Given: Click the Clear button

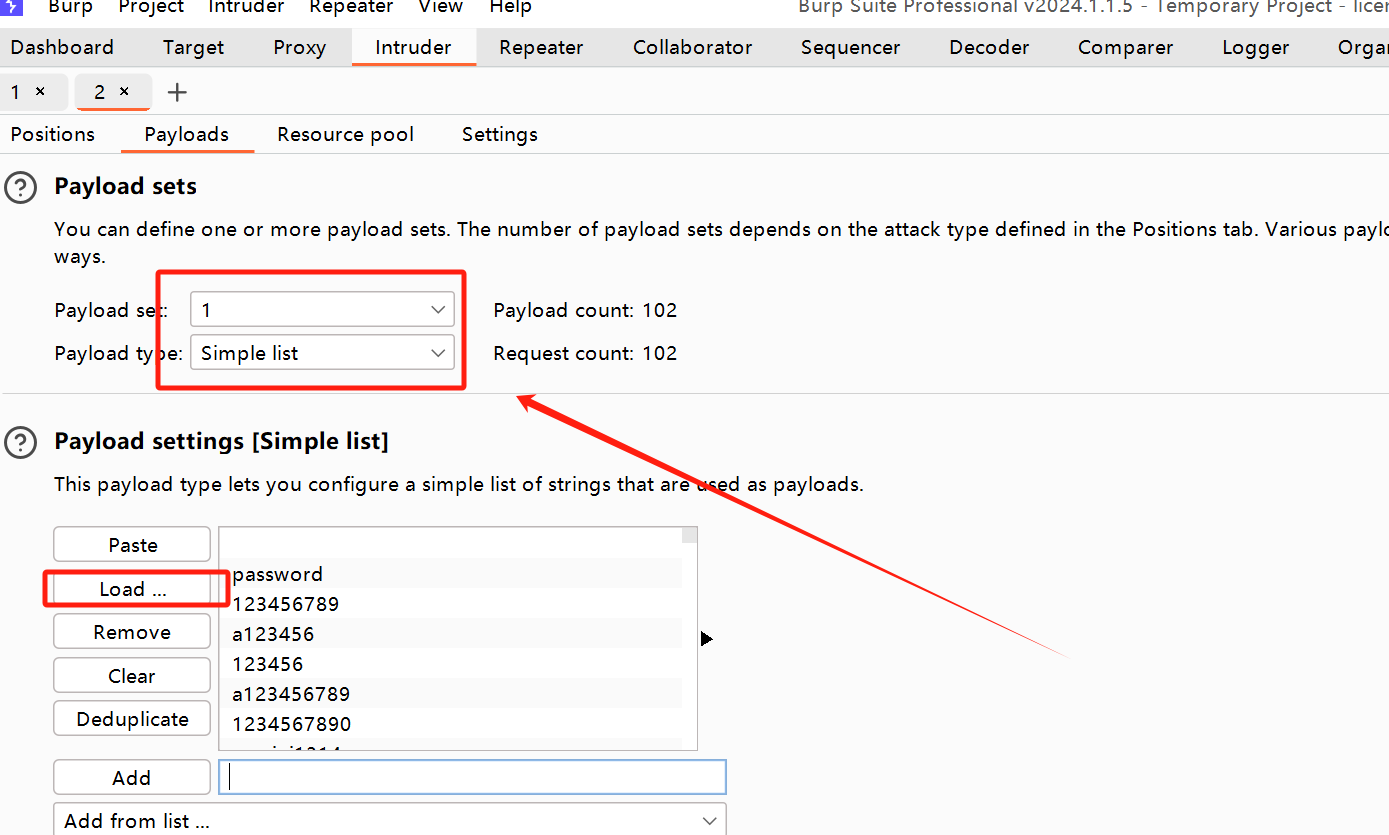Looking at the screenshot, I should pyautogui.click(x=132, y=676).
